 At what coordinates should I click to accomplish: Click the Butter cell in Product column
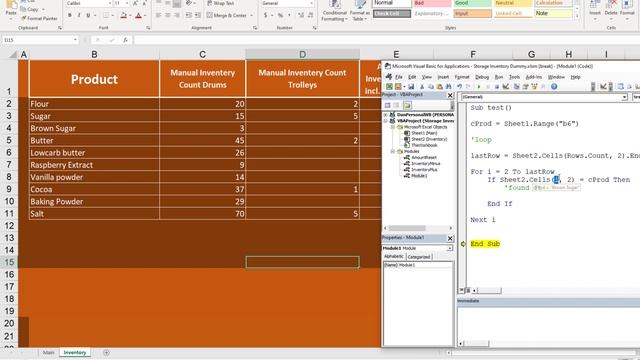(94, 140)
